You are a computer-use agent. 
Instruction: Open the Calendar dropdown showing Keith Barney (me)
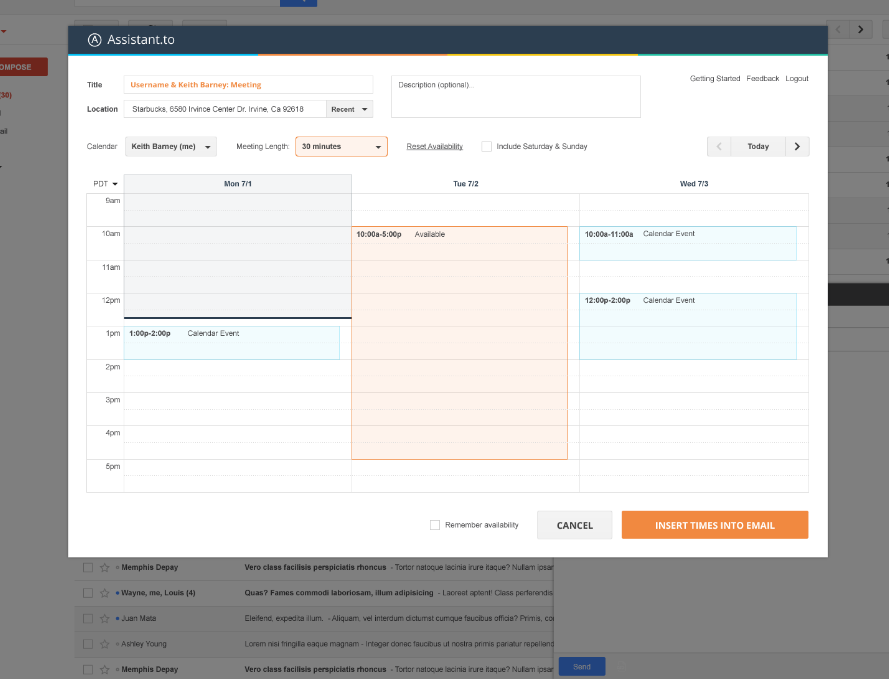[x=171, y=146]
